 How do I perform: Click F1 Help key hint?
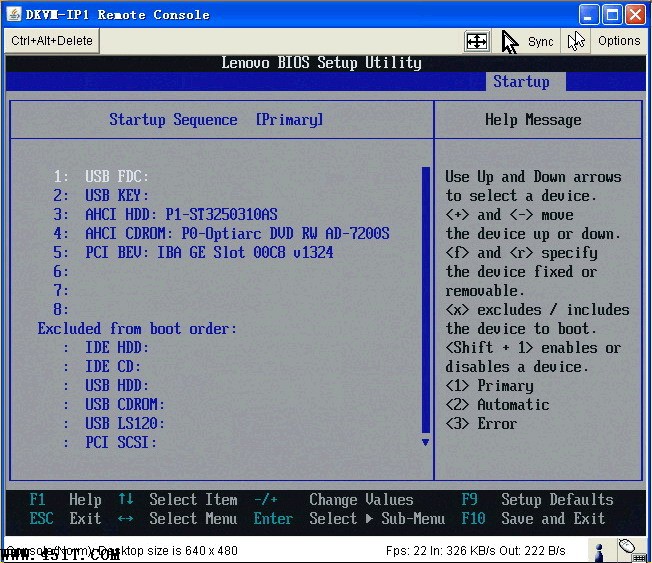(x=65, y=499)
